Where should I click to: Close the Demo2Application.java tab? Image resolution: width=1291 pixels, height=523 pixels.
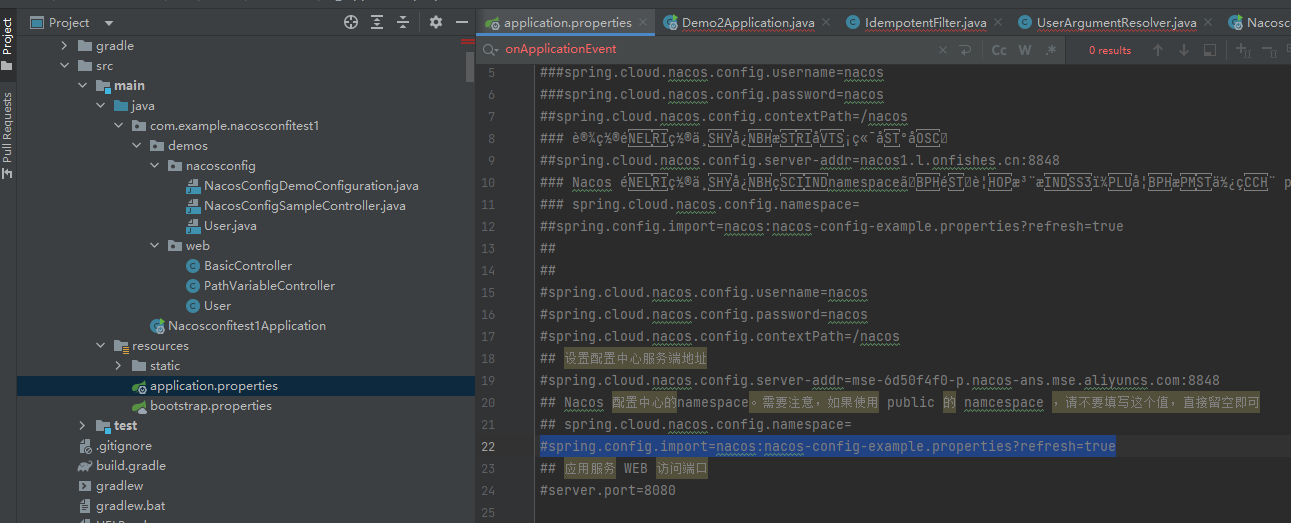point(827,23)
